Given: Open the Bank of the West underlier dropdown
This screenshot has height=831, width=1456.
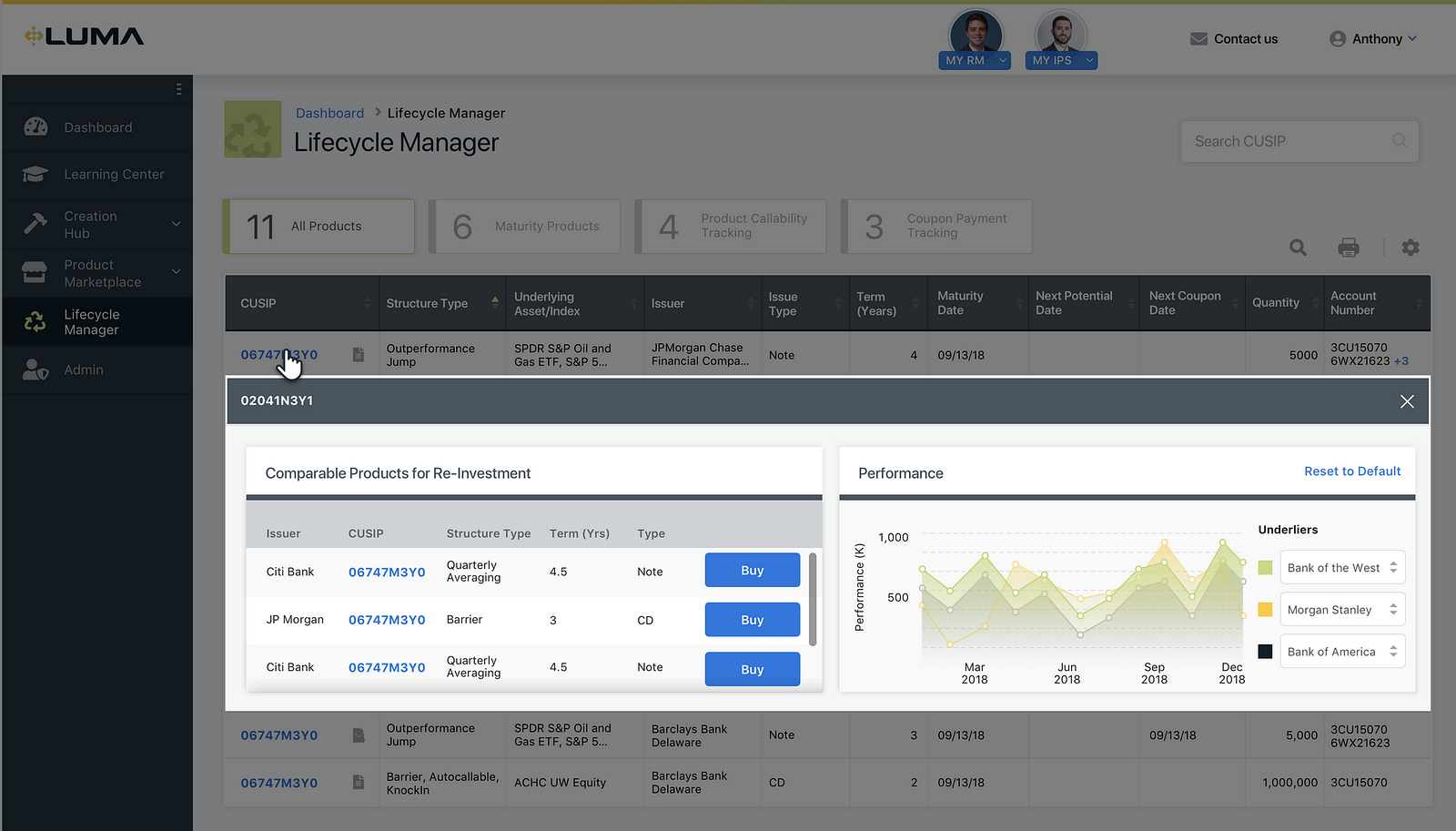Looking at the screenshot, I should tap(1341, 568).
